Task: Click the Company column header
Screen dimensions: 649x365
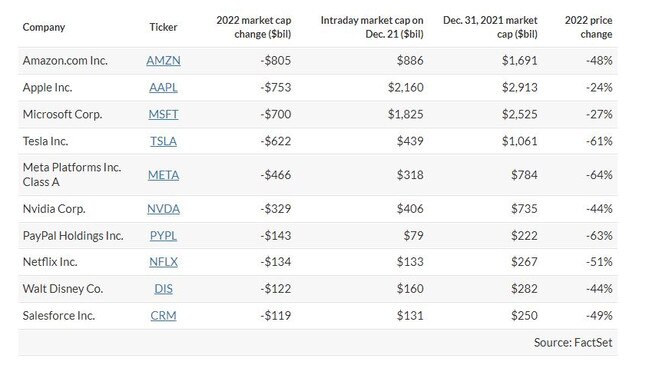Action: pyautogui.click(x=44, y=27)
